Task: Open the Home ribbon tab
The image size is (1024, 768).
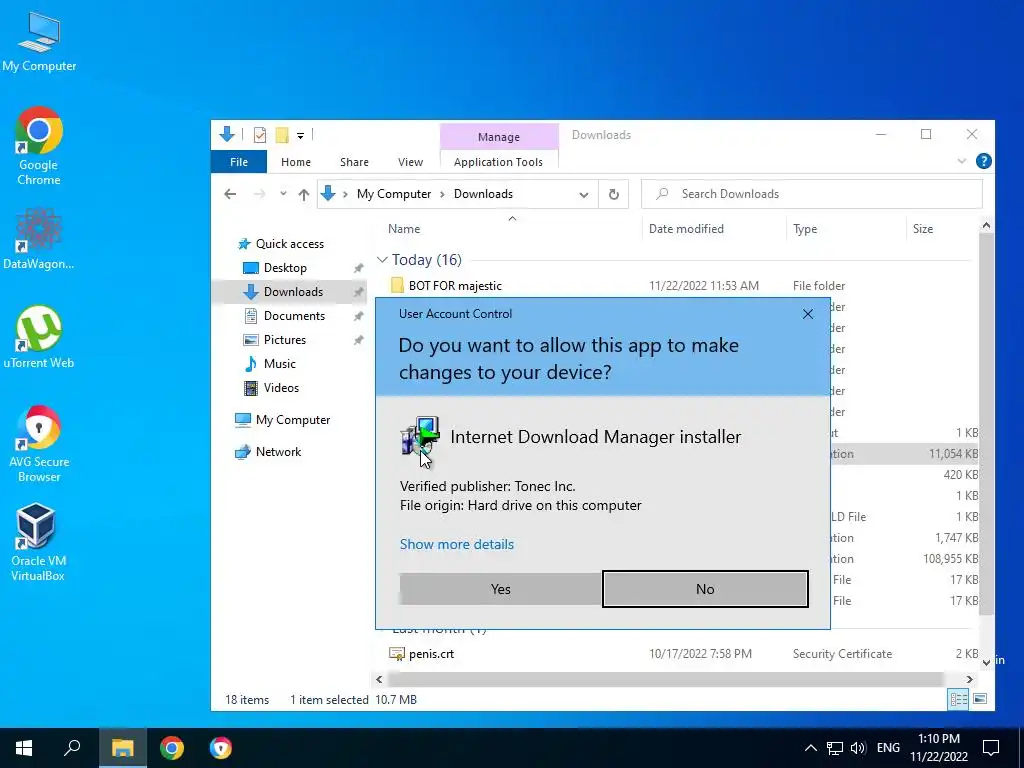Action: coord(296,162)
